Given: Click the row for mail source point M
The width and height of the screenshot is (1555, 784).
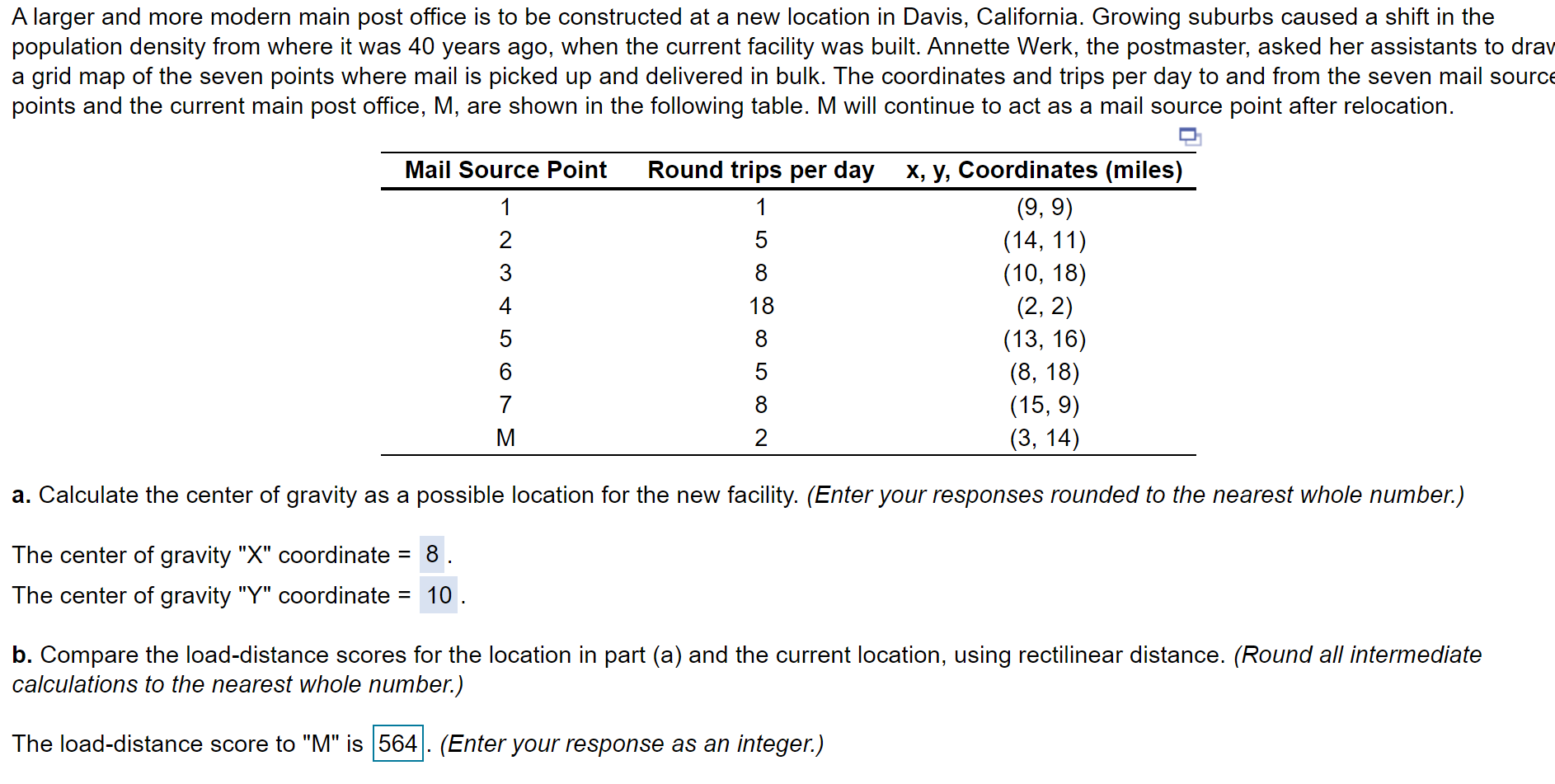Looking at the screenshot, I should 505,438.
